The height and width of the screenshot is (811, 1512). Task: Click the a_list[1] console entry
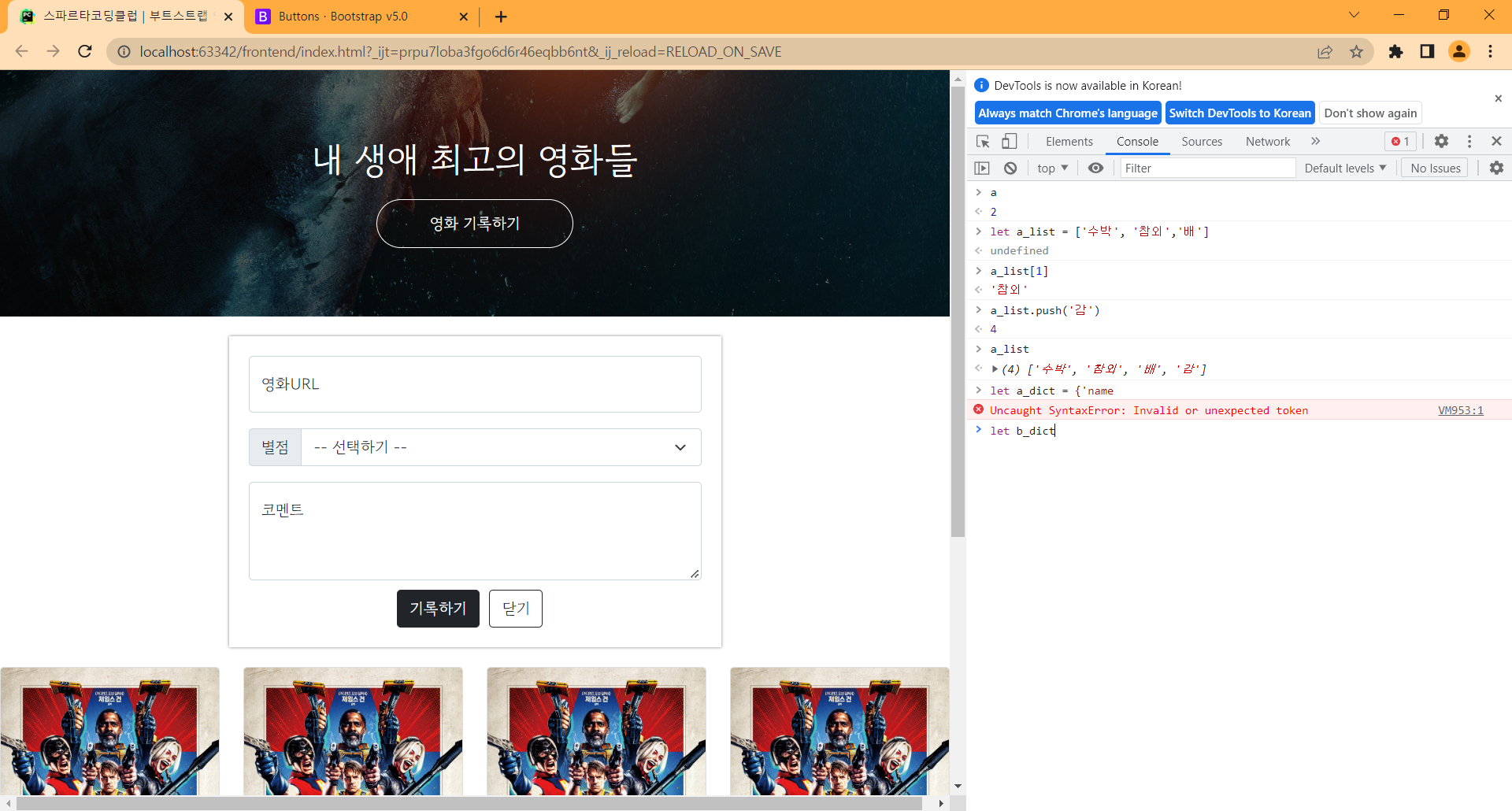point(1019,271)
